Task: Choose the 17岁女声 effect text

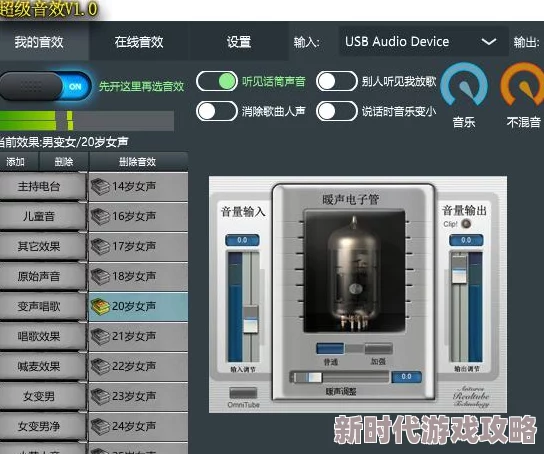Action: (x=134, y=247)
